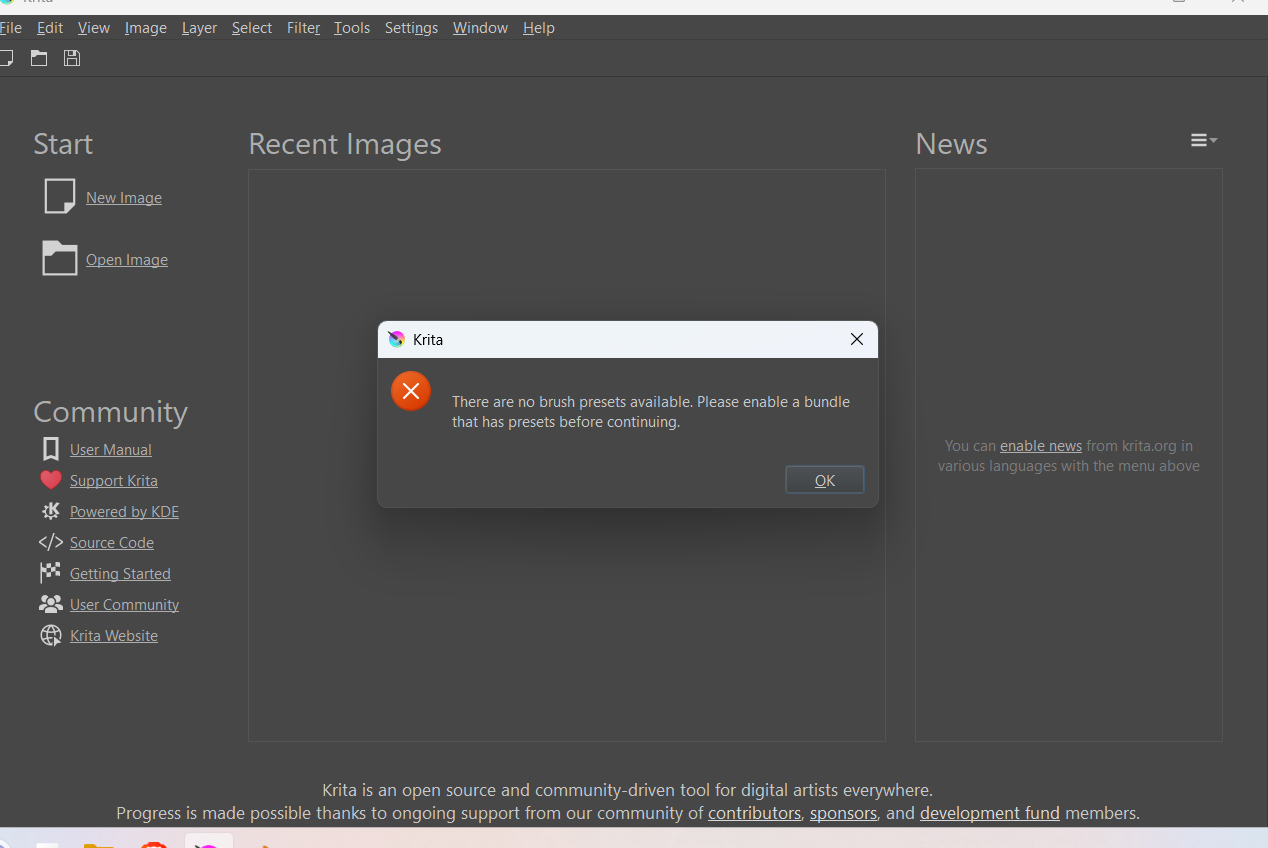Click the red error icon in dialog
The width and height of the screenshot is (1268, 848).
coord(411,391)
